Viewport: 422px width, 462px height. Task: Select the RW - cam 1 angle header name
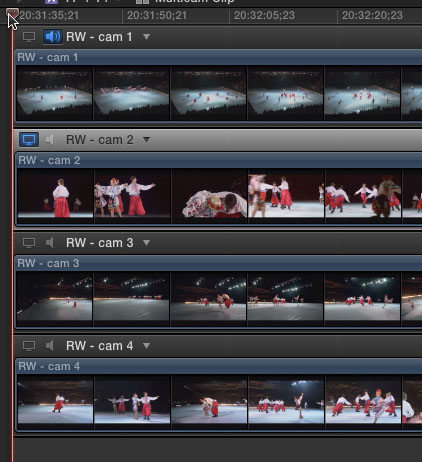point(99,37)
